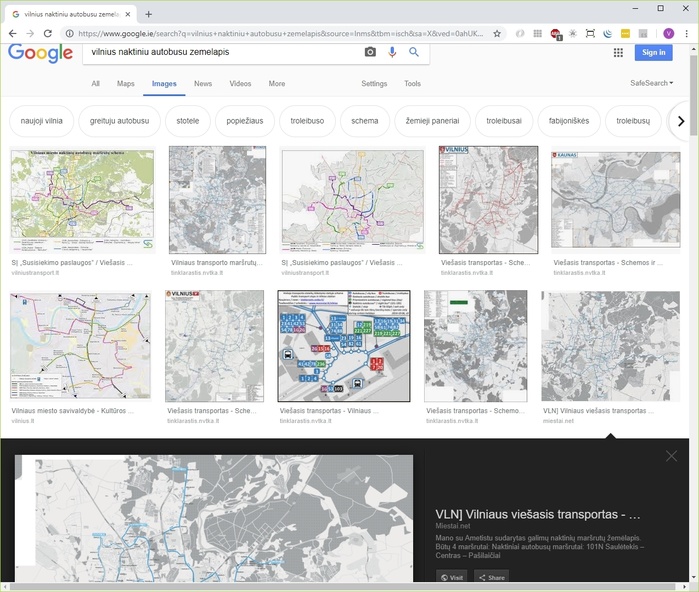
Task: Select the troleibusų chip
Action: (x=633, y=121)
